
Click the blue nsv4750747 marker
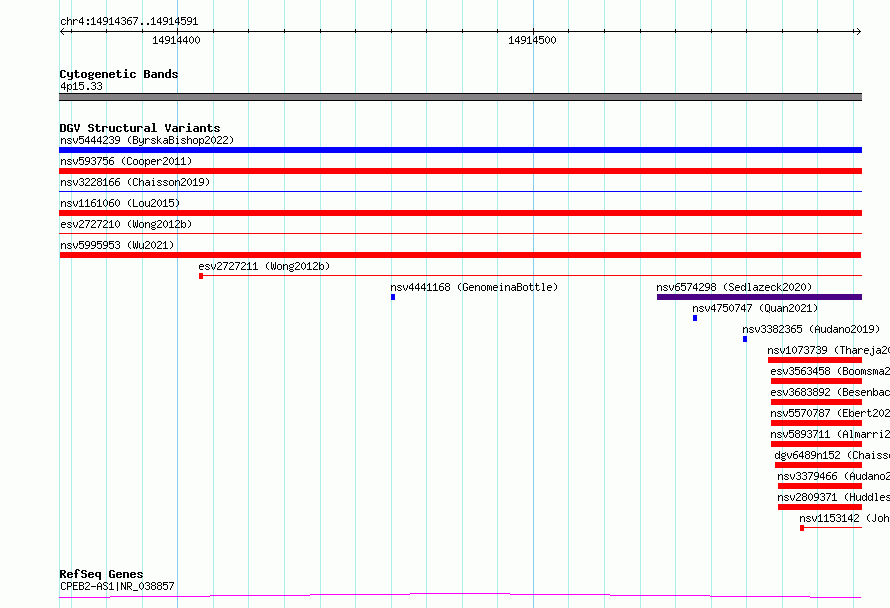pos(695,318)
